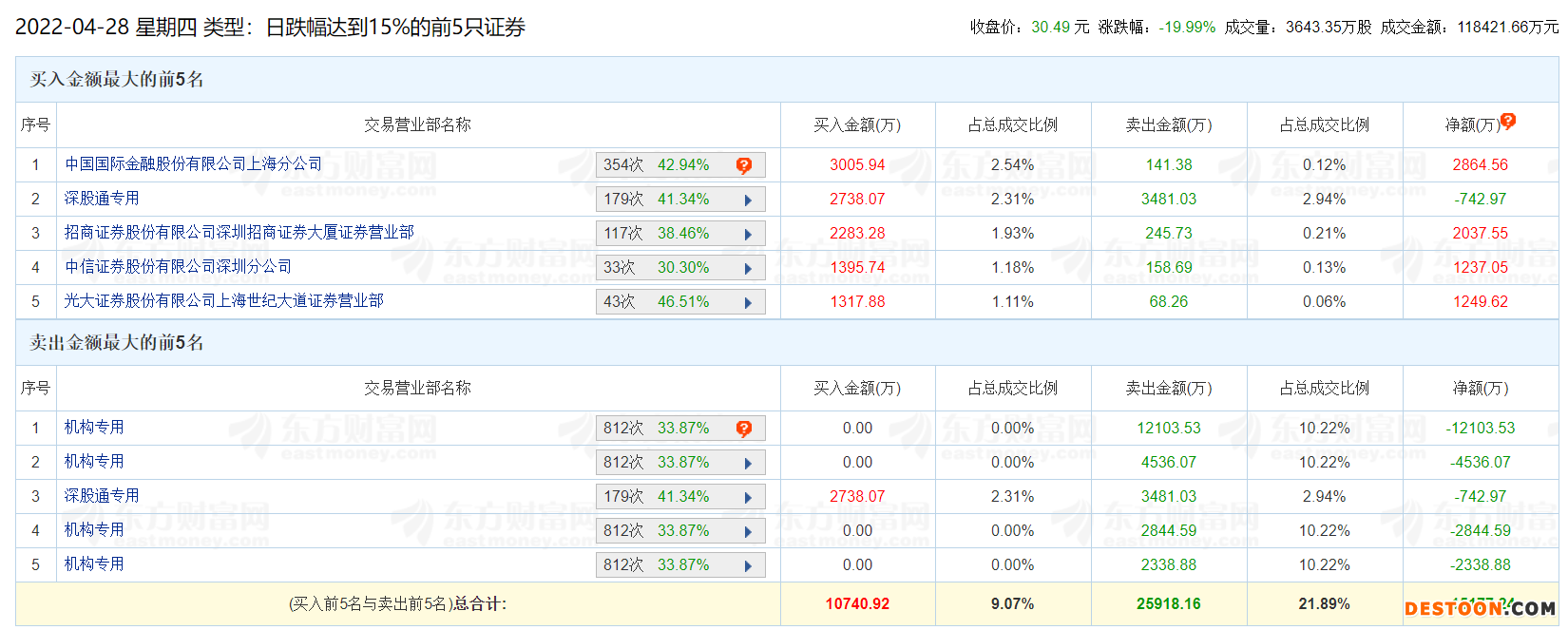Image resolution: width=1568 pixels, height=630 pixels.
Task: Select the 卖出金额最大的前5名 section header
Action: (117, 343)
